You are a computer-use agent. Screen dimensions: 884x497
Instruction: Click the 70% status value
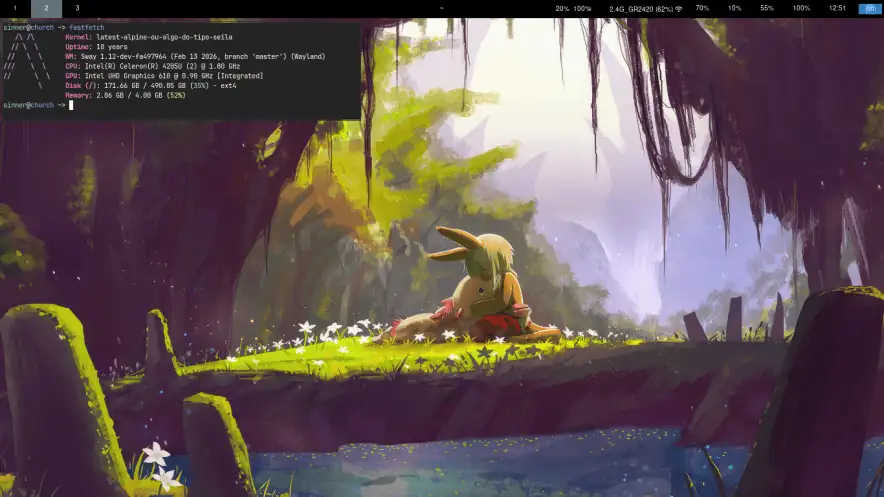(702, 8)
